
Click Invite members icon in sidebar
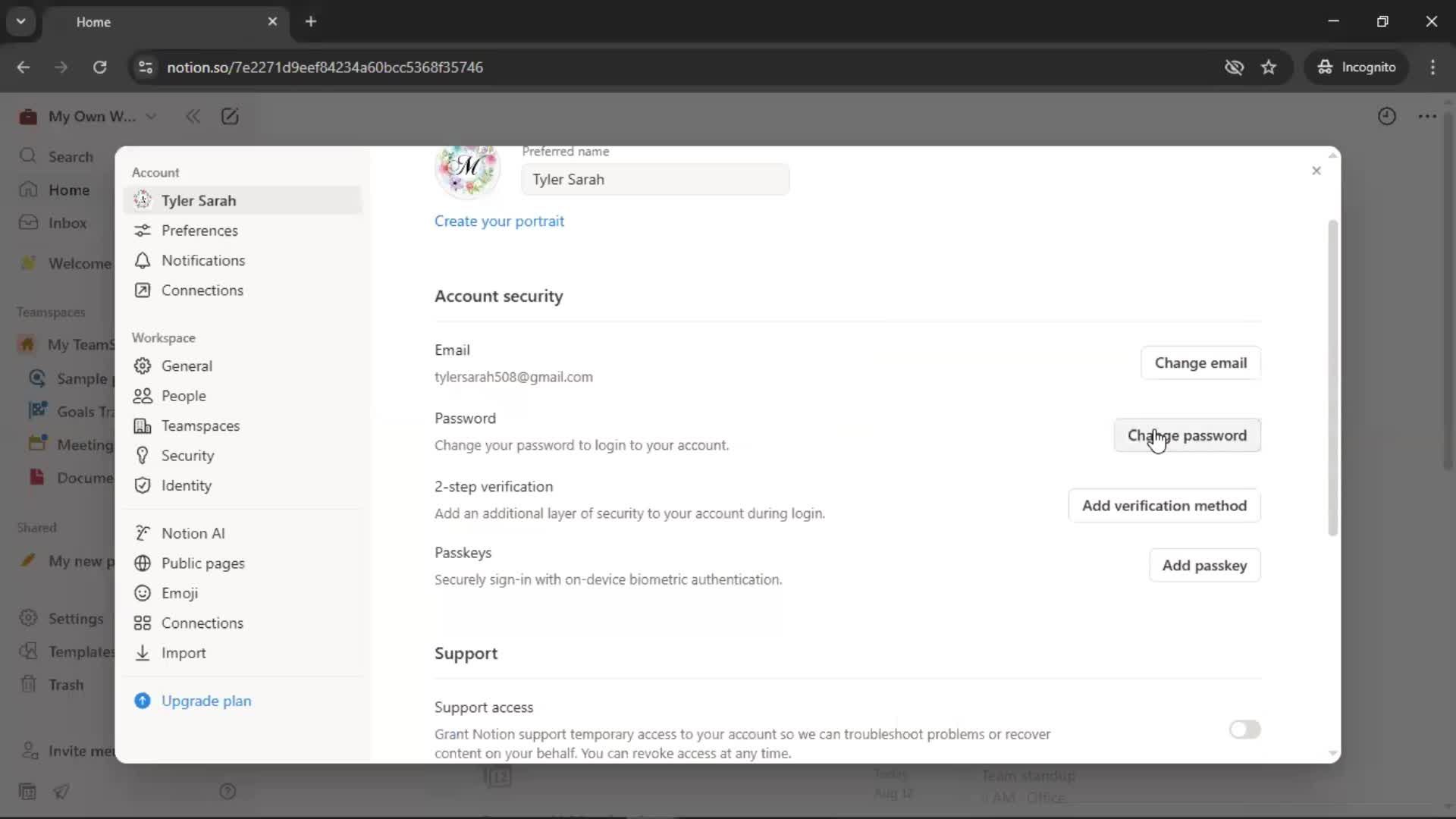click(x=28, y=751)
